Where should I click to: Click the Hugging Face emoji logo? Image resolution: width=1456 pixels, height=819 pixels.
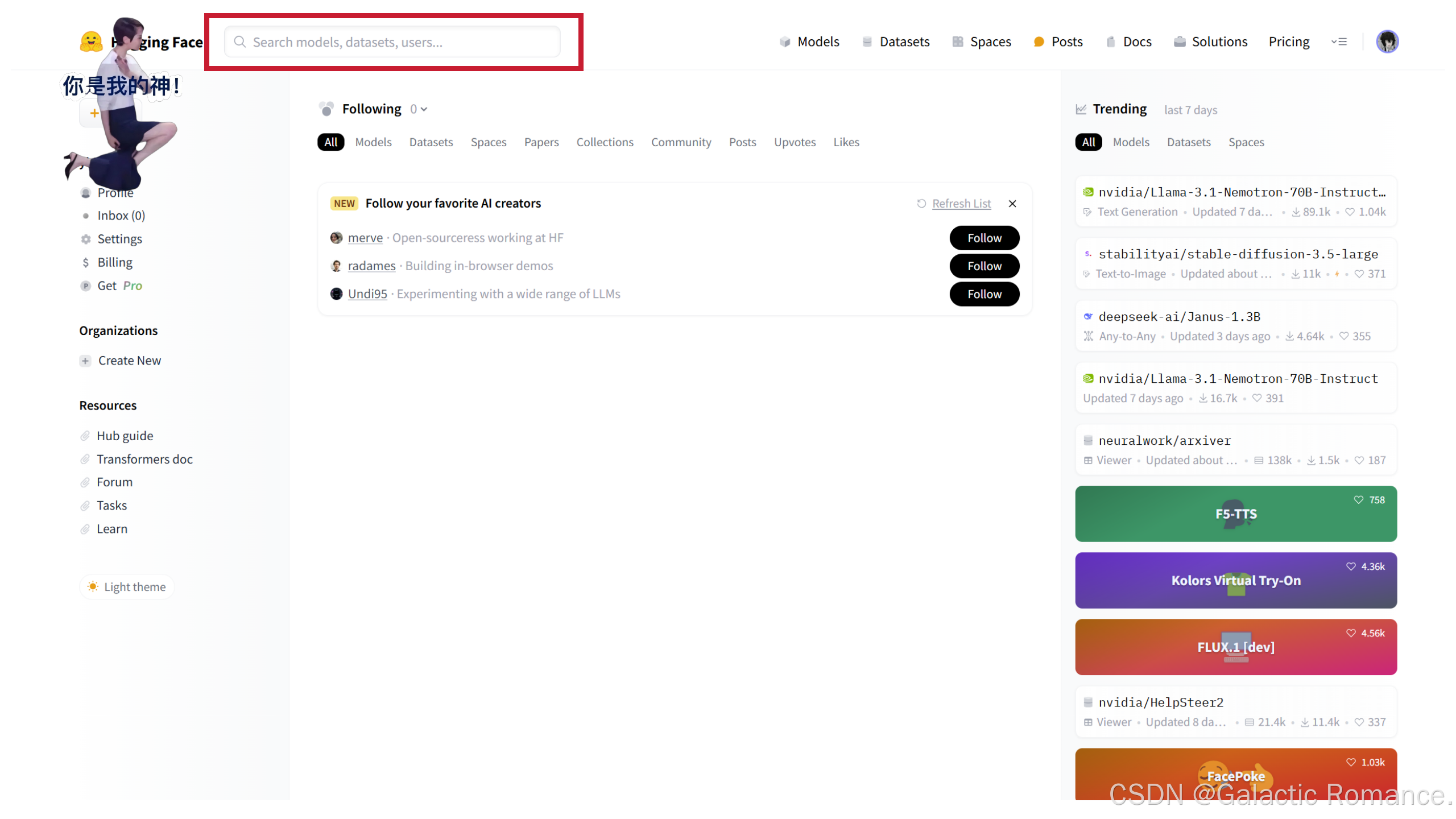pos(91,42)
